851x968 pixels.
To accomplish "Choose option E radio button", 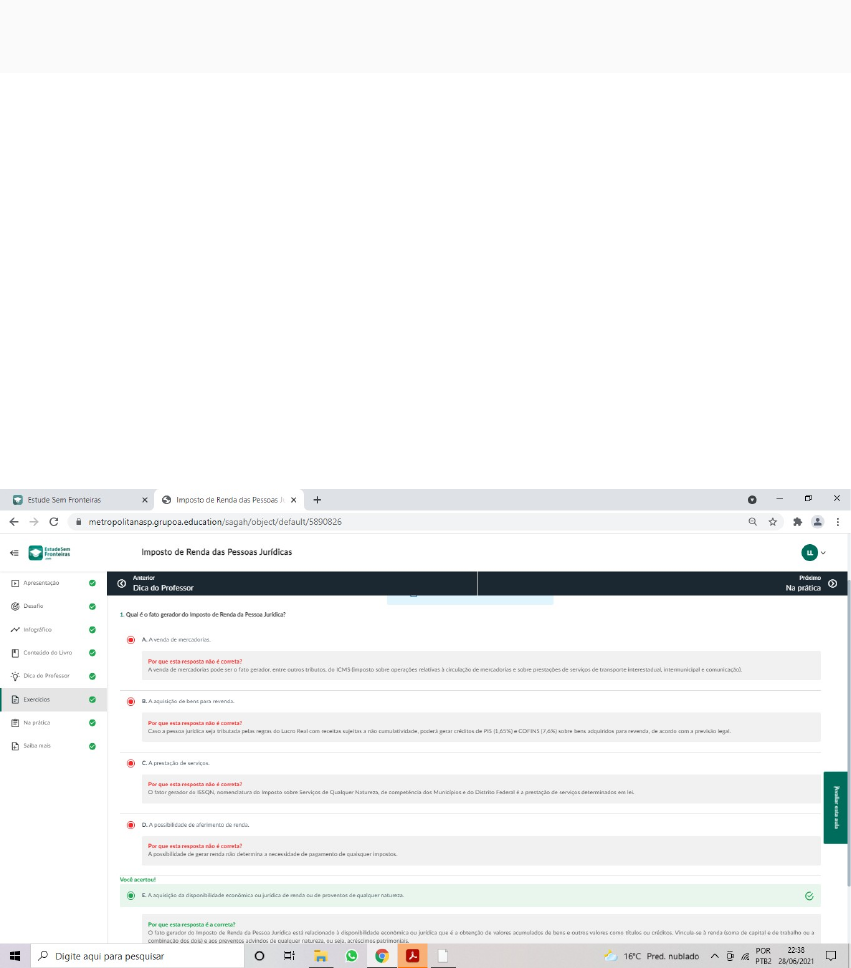I will (x=131, y=895).
